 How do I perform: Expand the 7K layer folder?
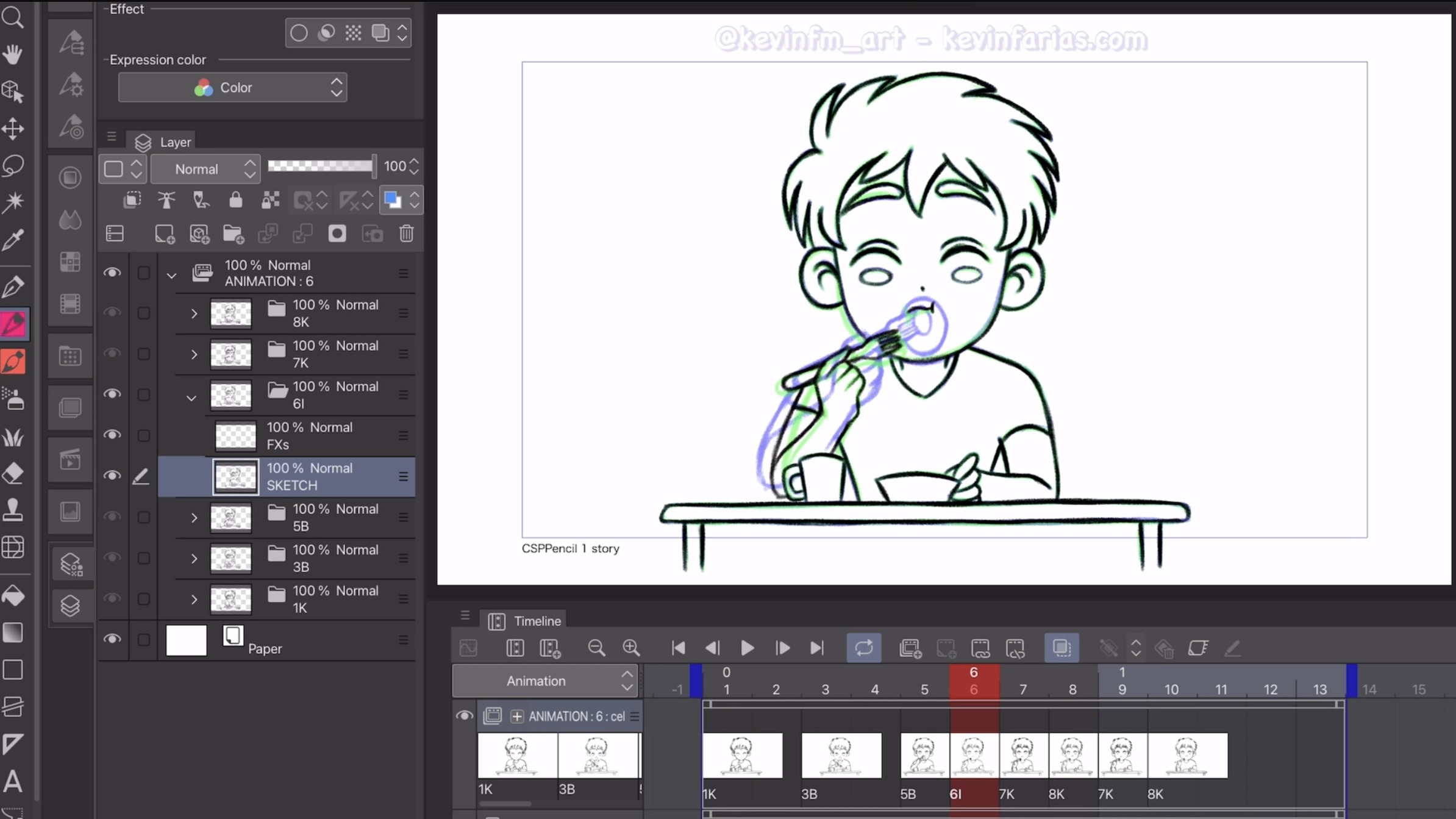pos(194,354)
